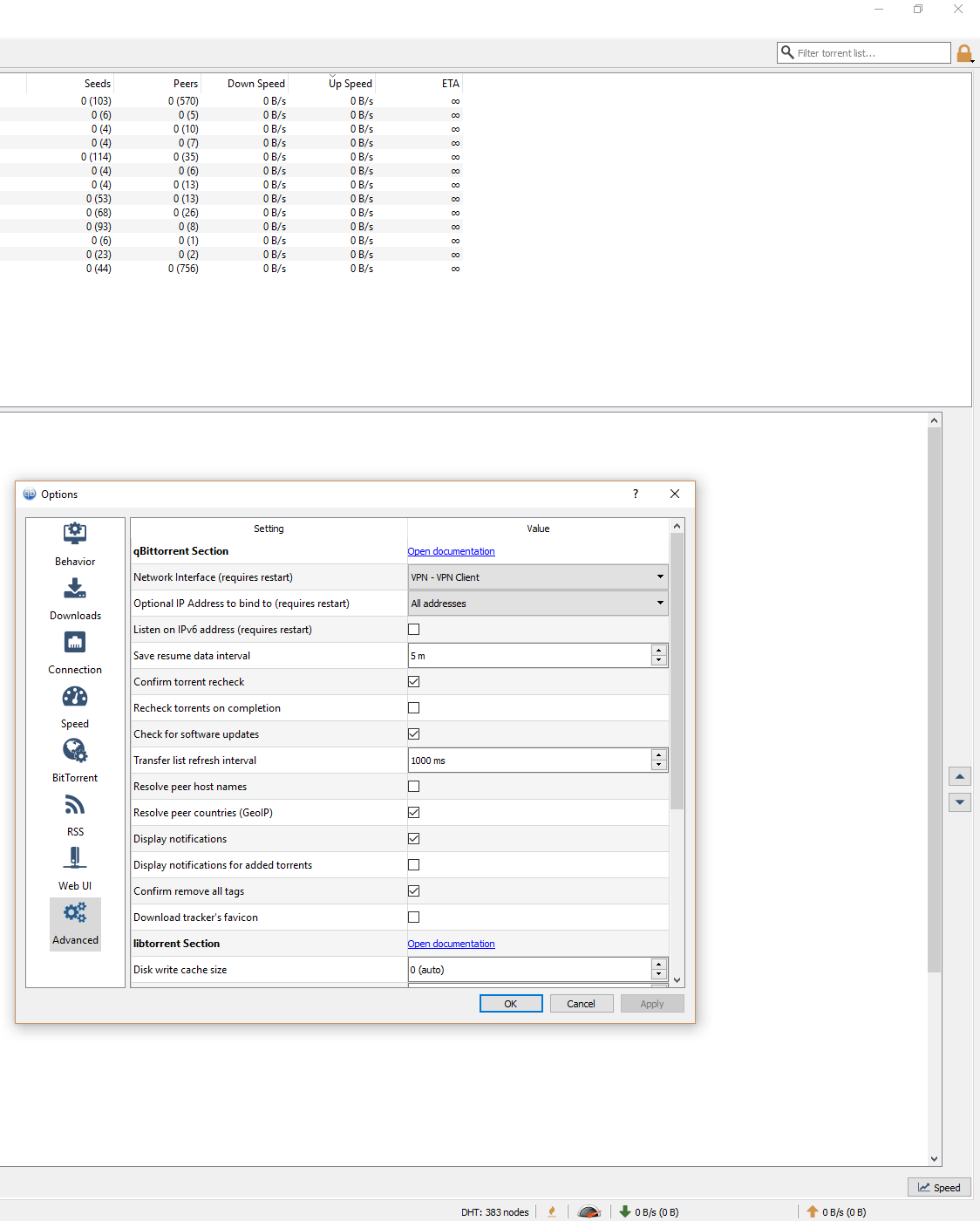Sort torrent list by Seeds column

[70, 84]
